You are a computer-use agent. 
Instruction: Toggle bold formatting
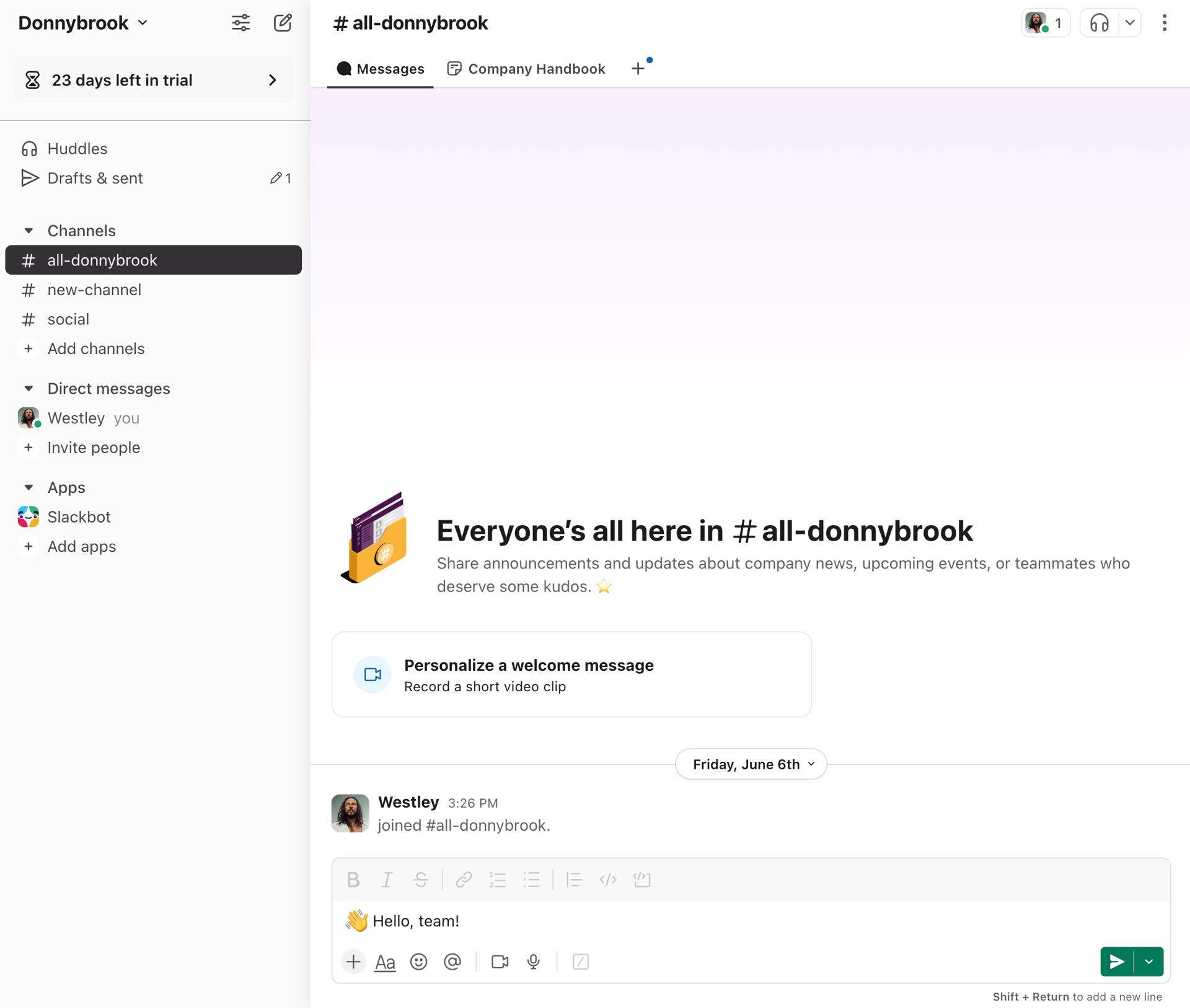(x=353, y=880)
